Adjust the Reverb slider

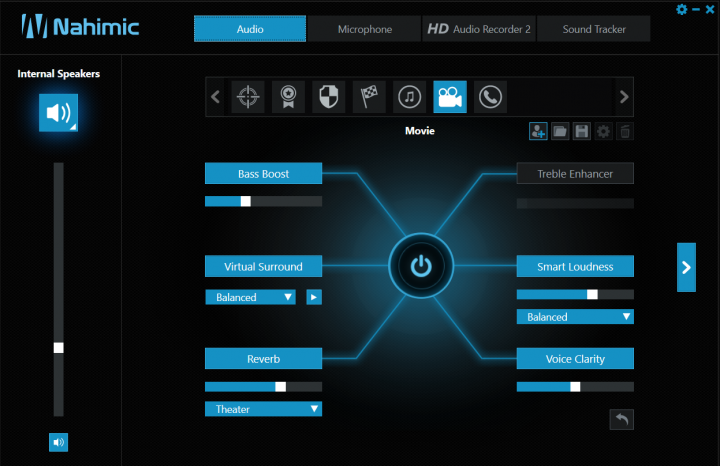[263, 387]
